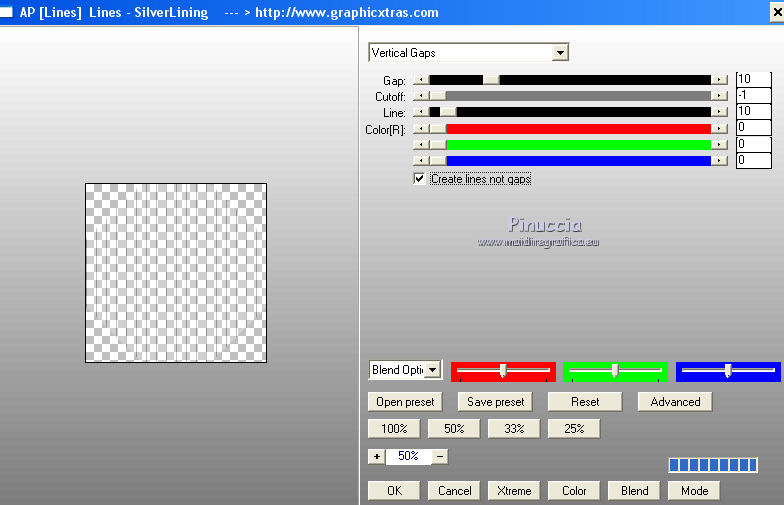The width and height of the screenshot is (784, 505).
Task: Focus the red color value field
Action: click(754, 128)
